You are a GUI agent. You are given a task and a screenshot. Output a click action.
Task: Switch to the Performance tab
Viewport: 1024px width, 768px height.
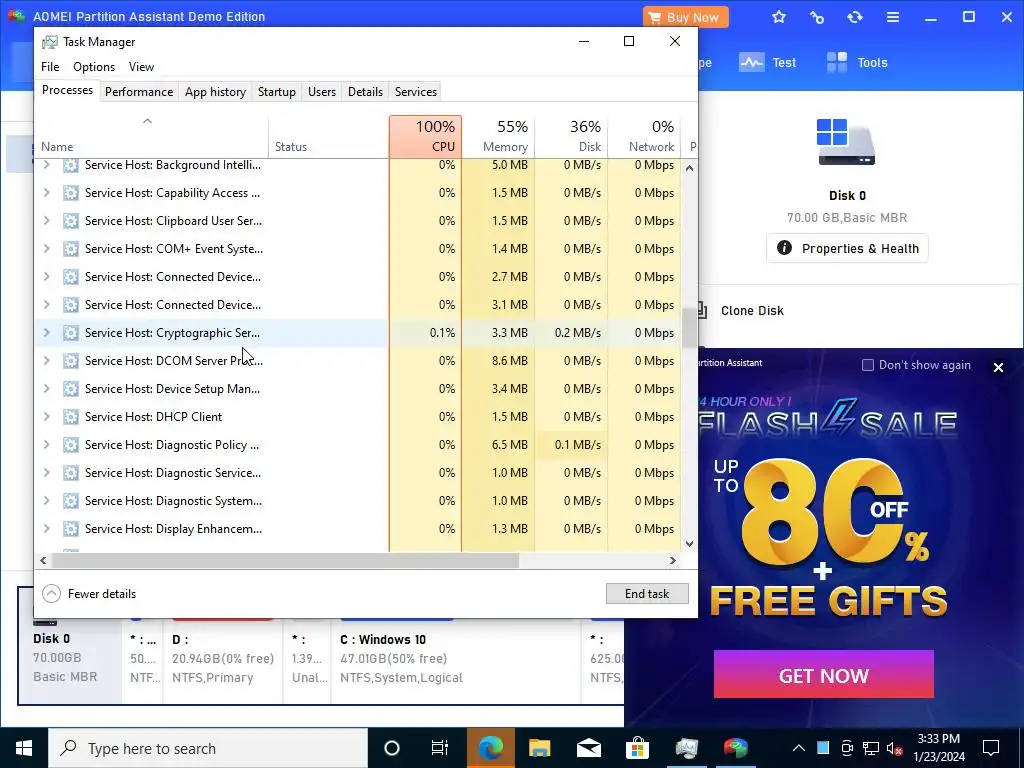[x=139, y=91]
